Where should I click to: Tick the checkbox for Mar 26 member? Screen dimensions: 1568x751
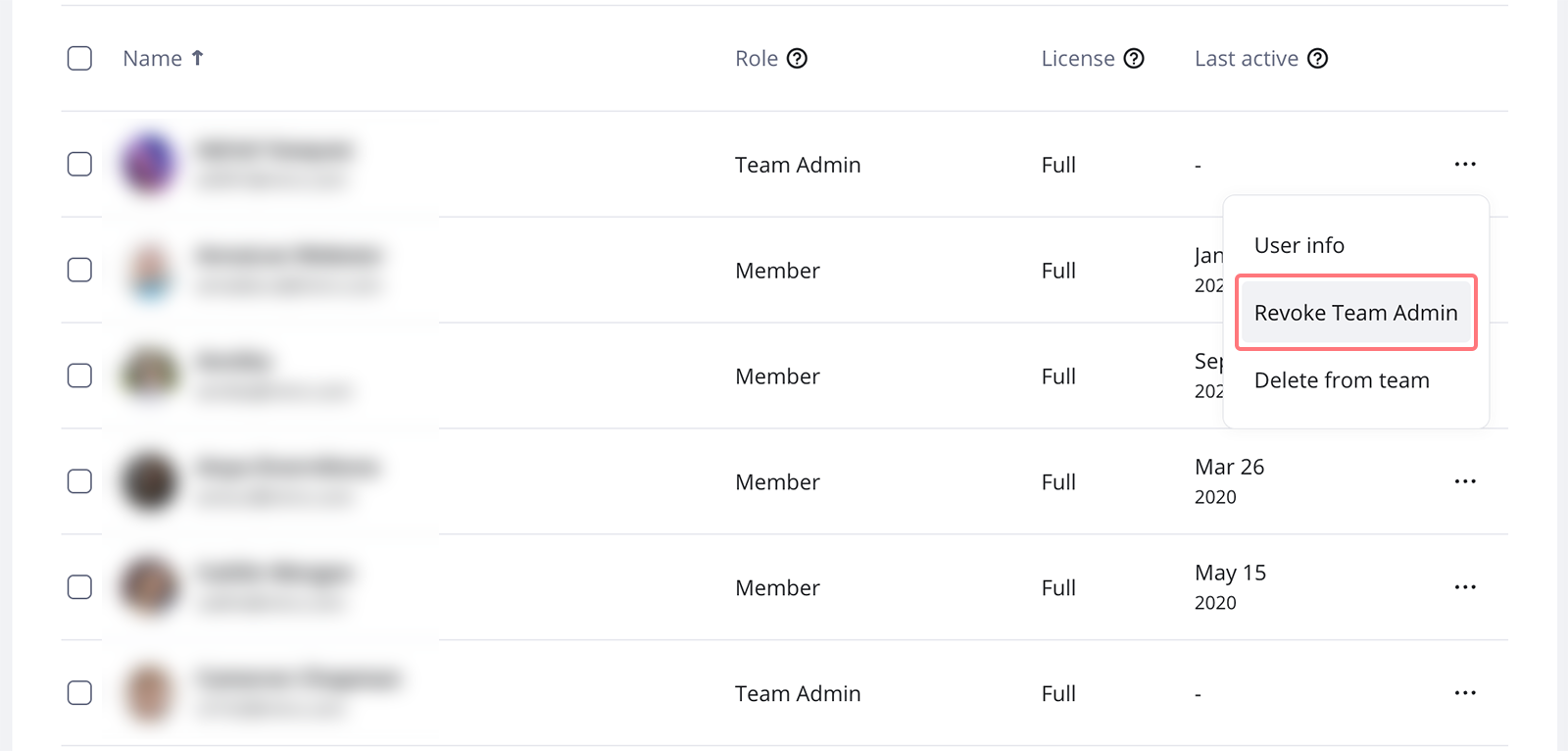(x=79, y=481)
